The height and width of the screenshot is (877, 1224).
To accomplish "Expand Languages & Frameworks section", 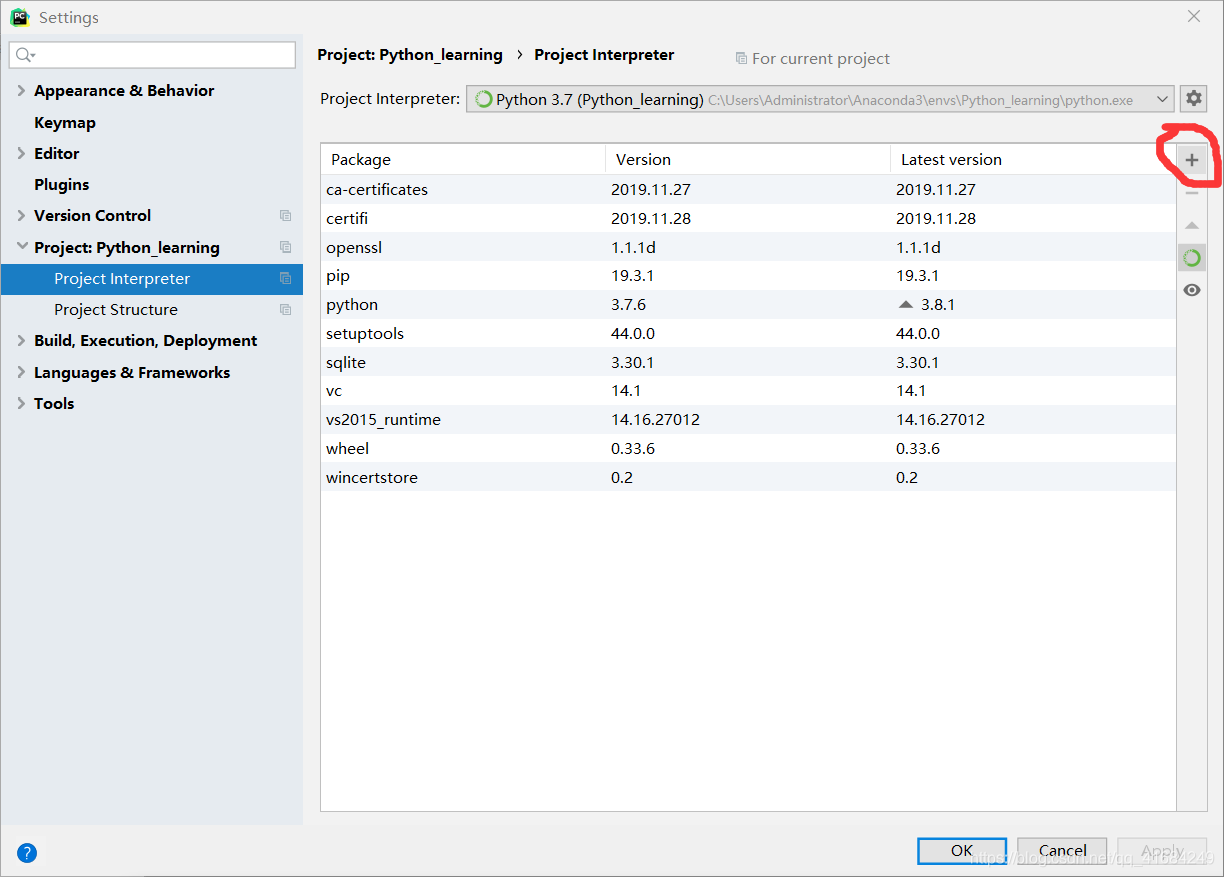I will tap(22, 373).
